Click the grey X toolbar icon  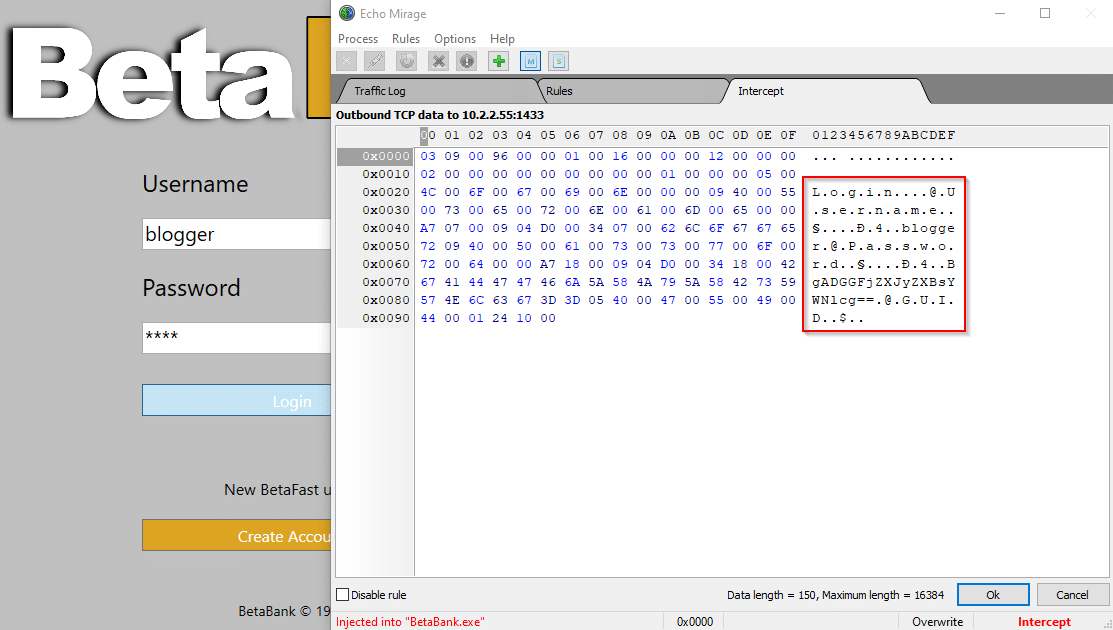click(438, 61)
